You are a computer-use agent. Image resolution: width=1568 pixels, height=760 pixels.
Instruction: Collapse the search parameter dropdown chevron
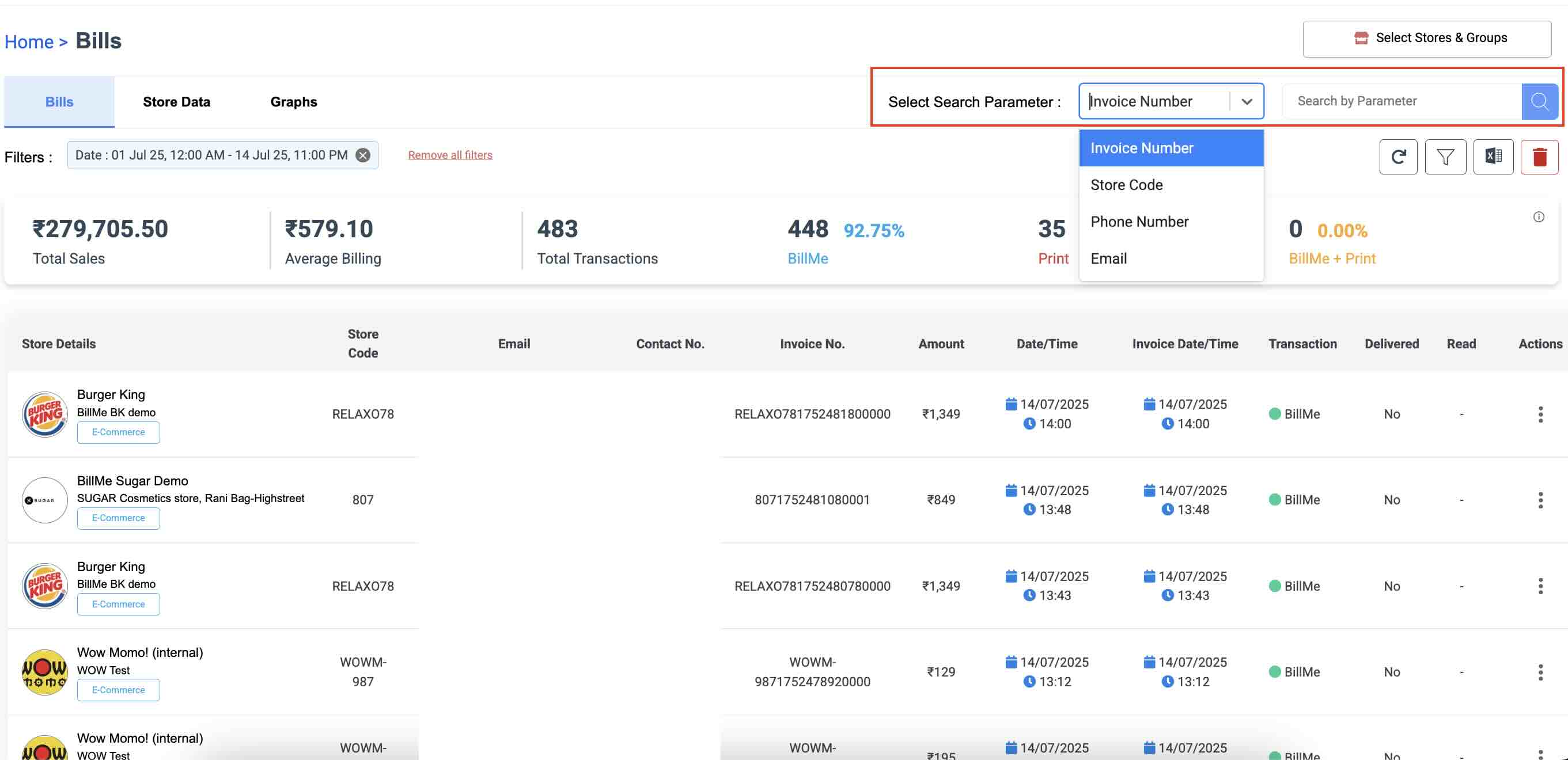click(1246, 101)
